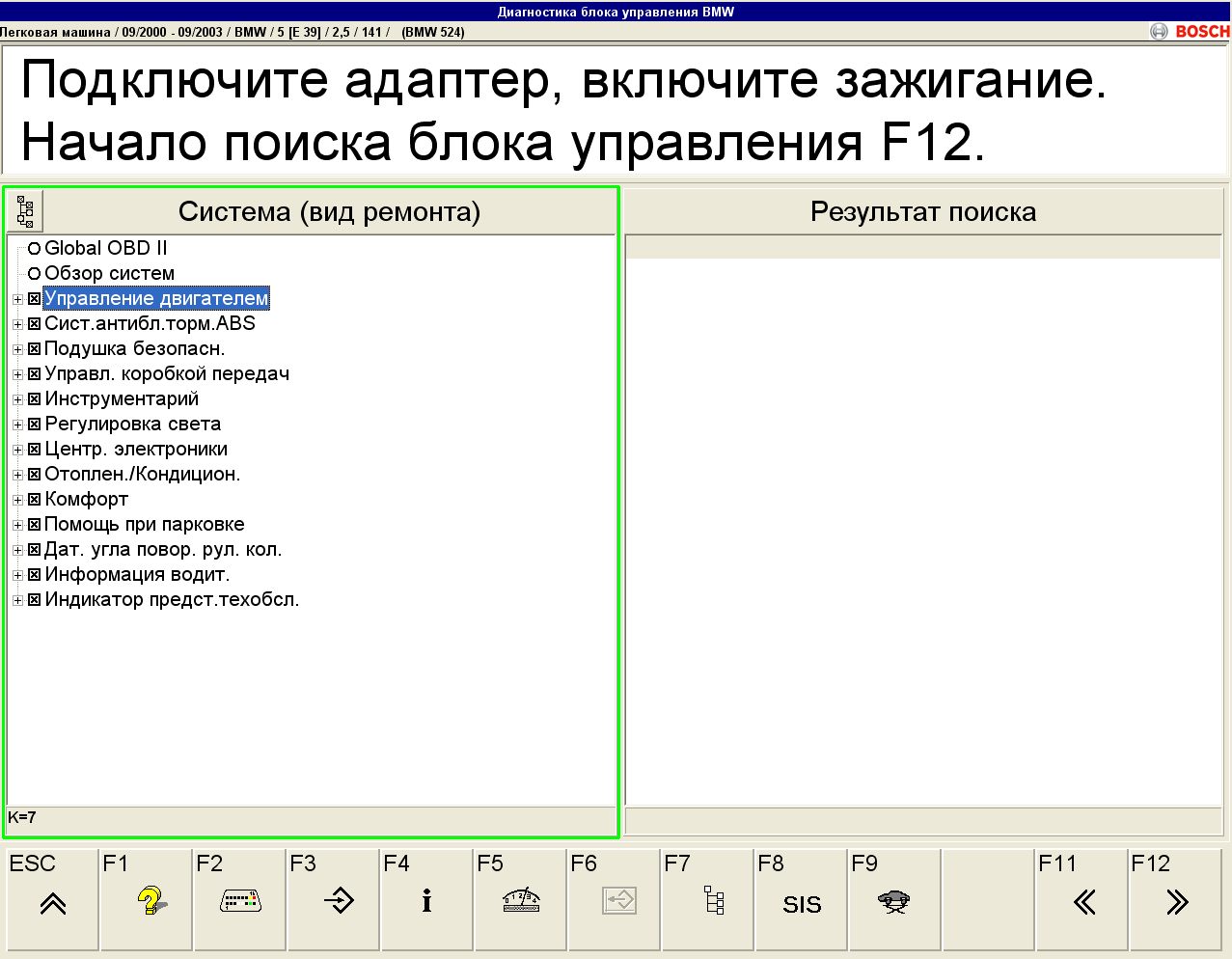Toggle checkbox for Регулировка света
The image size is (1232, 959).
[34, 425]
